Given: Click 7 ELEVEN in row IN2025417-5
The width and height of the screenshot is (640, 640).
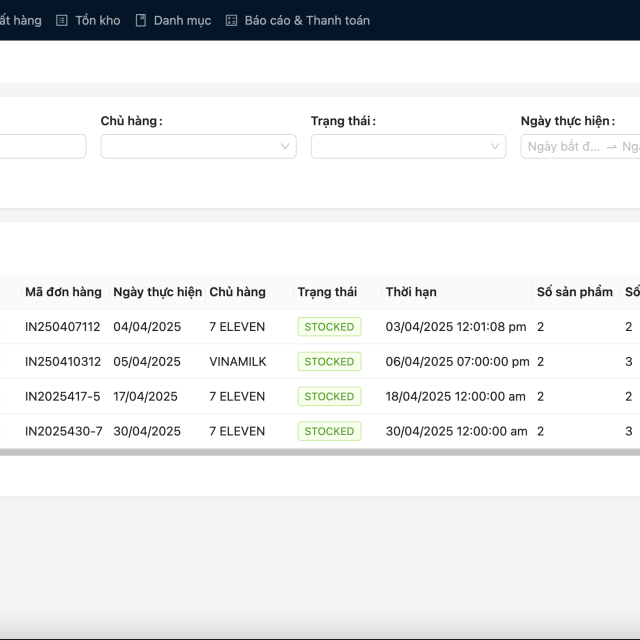Looking at the screenshot, I should point(237,396).
